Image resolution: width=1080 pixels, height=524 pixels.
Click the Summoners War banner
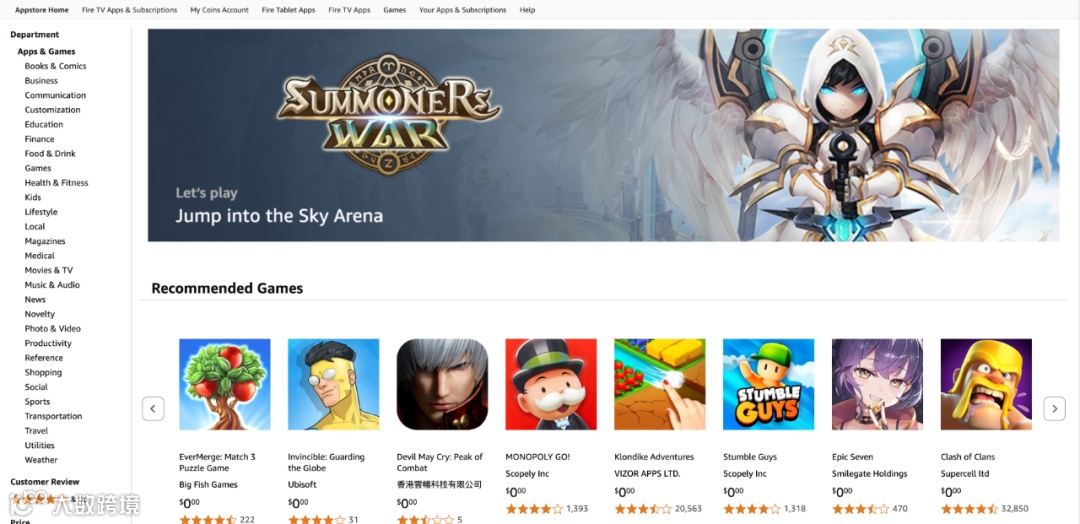(603, 135)
